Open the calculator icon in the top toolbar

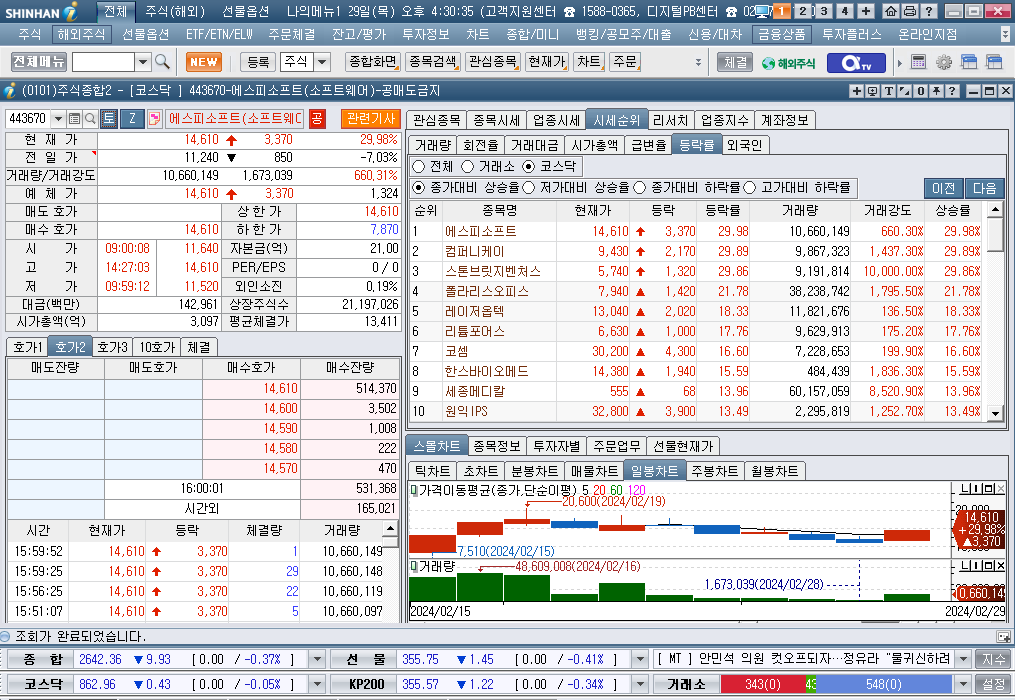pyautogui.click(x=918, y=62)
